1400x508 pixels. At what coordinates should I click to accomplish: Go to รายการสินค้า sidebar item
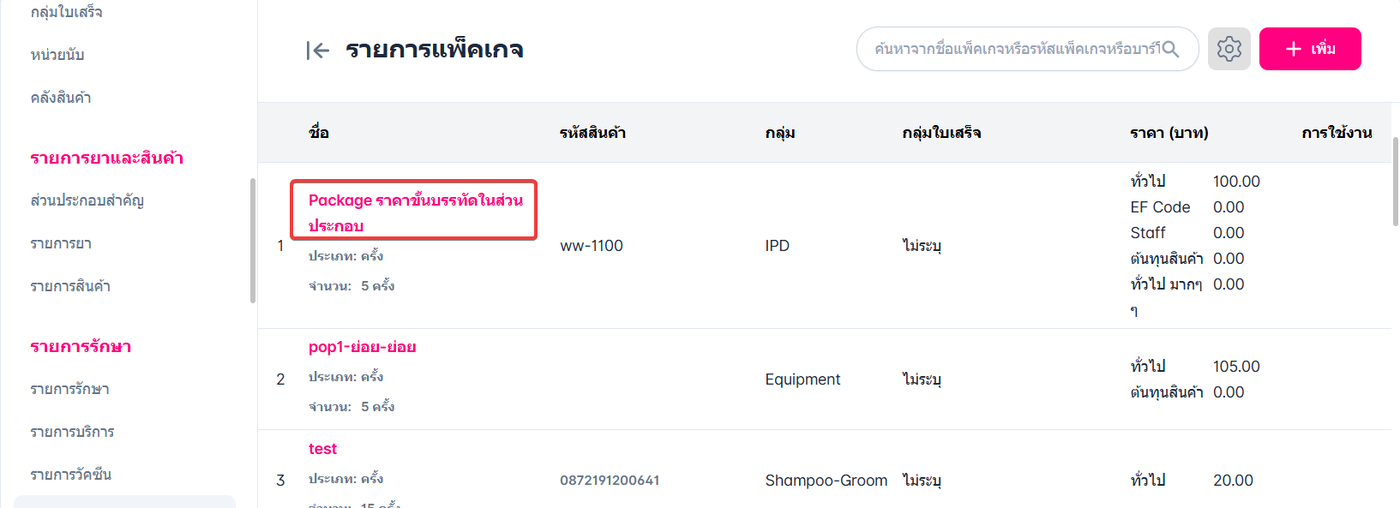tap(70, 286)
